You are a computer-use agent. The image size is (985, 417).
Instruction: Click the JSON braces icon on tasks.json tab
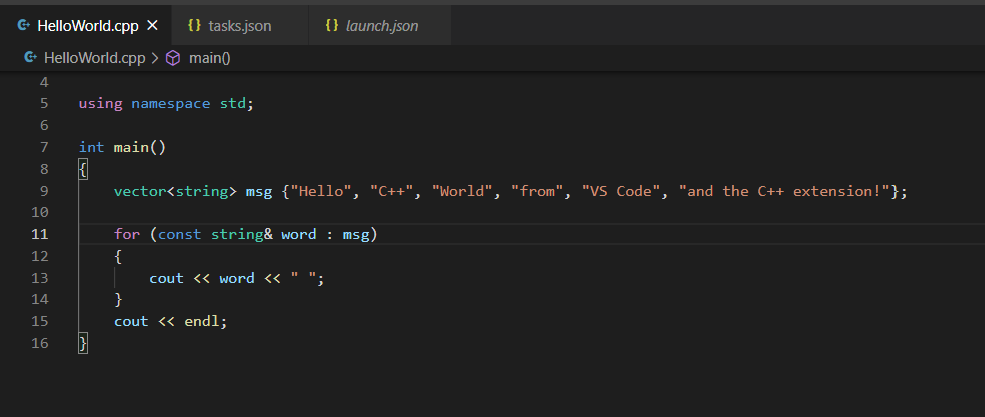point(194,26)
